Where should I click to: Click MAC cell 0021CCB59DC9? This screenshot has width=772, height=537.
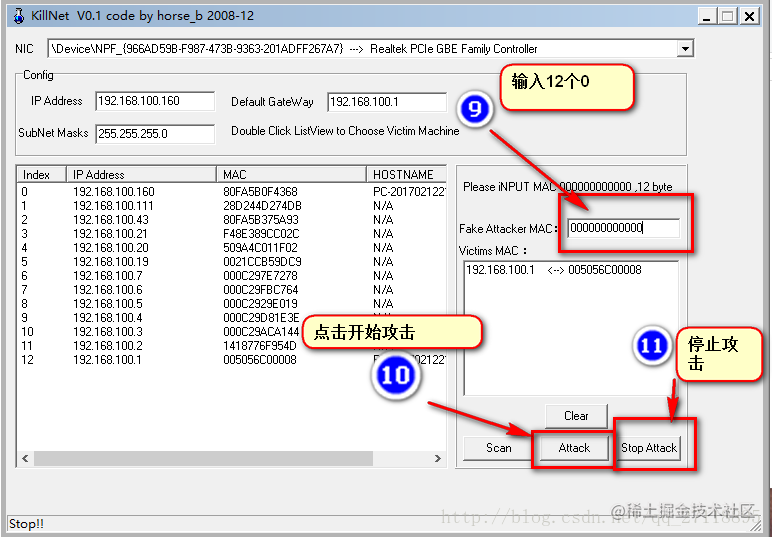point(262,262)
